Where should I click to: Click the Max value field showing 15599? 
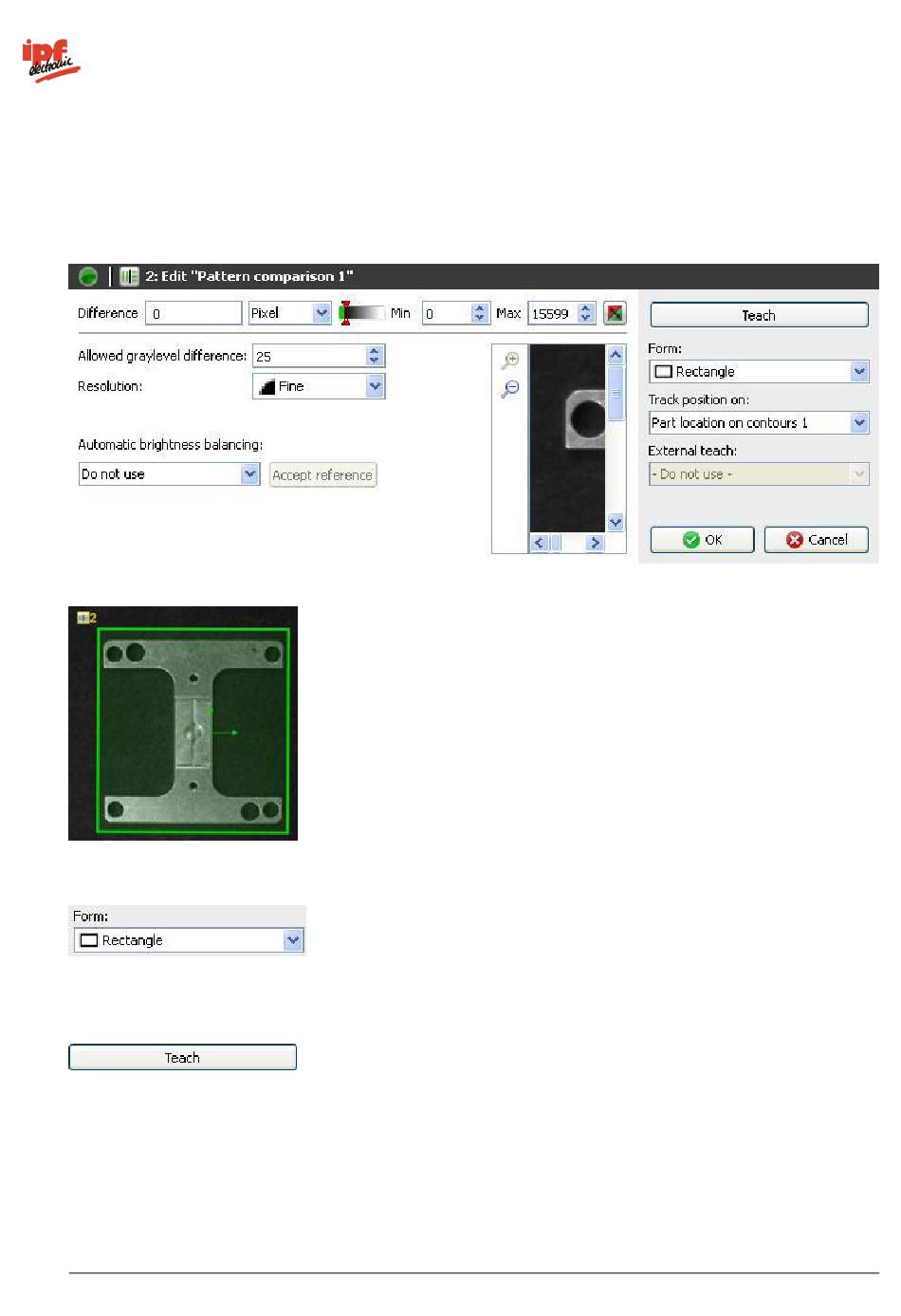click(553, 313)
